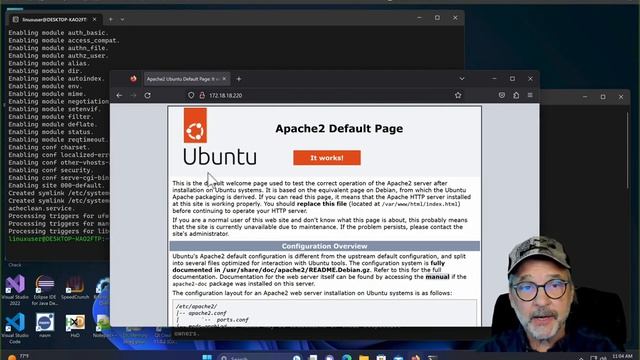Select the Apache2 Ubuntu Default Page tab
640x360 pixels.
(187, 79)
